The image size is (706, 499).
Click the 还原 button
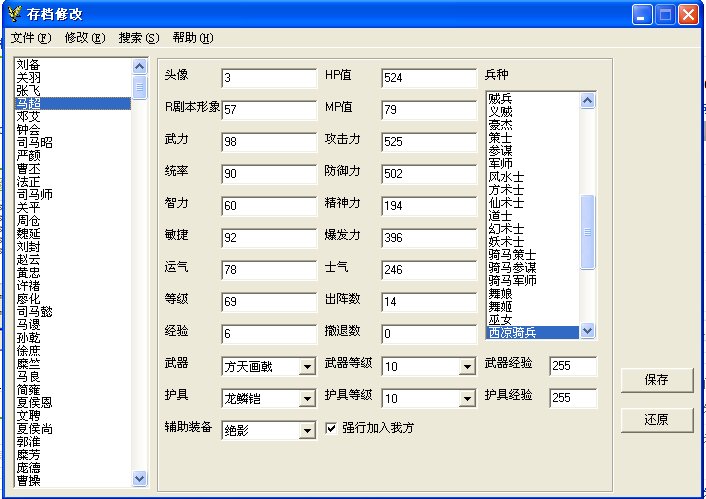(656, 420)
